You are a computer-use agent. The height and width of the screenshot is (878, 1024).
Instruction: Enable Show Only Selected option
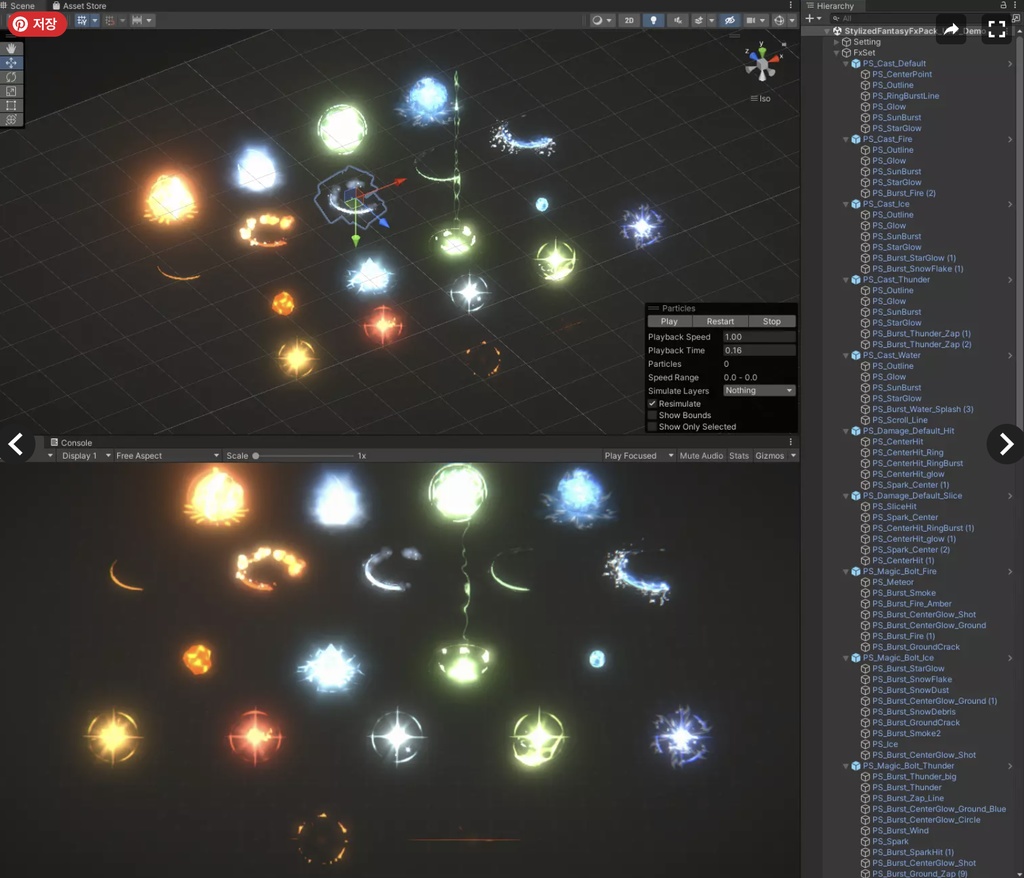tap(651, 427)
